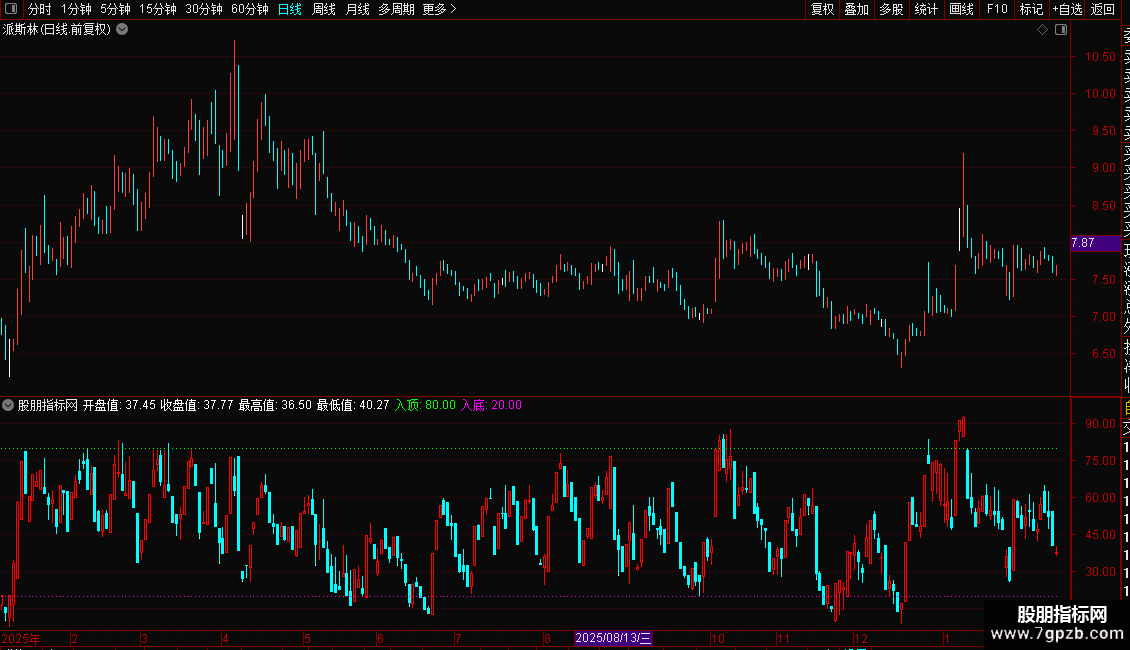Switch to the 周线 weekly tab
The width and height of the screenshot is (1130, 650).
click(x=324, y=9)
